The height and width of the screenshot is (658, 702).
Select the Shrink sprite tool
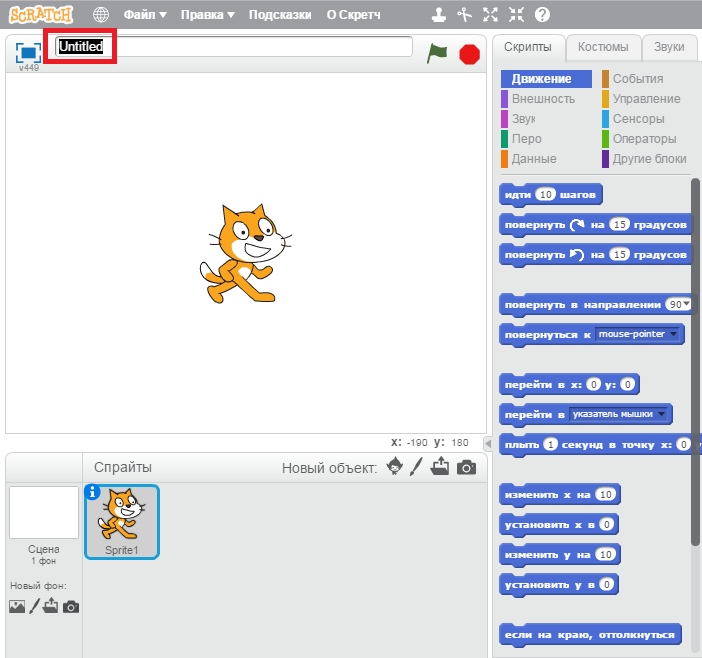516,15
